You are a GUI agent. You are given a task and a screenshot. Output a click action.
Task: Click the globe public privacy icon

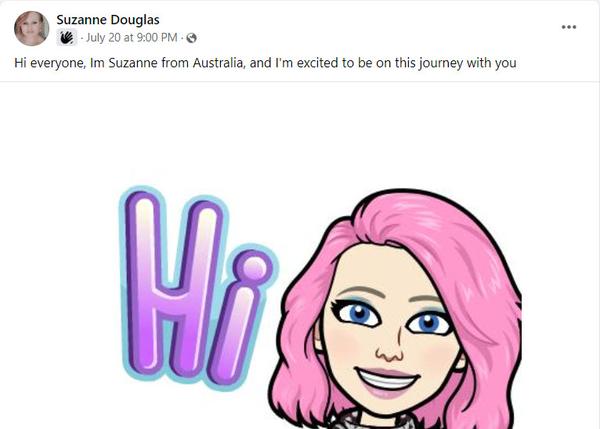point(191,38)
